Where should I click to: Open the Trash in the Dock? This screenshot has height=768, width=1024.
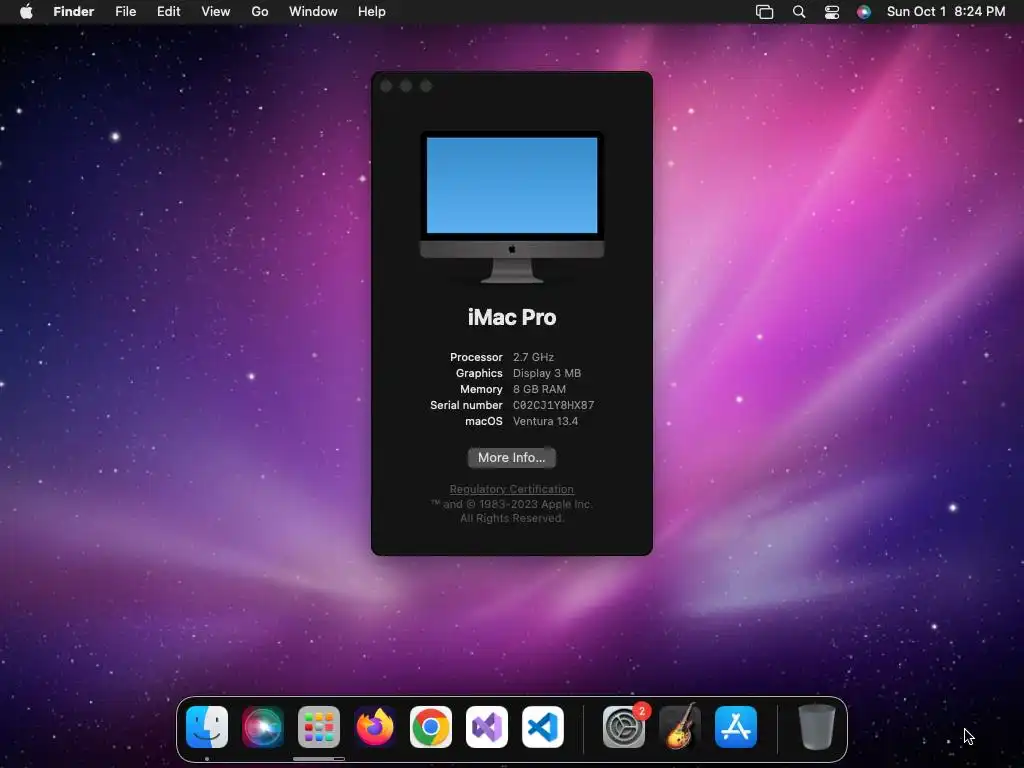[x=816, y=727]
